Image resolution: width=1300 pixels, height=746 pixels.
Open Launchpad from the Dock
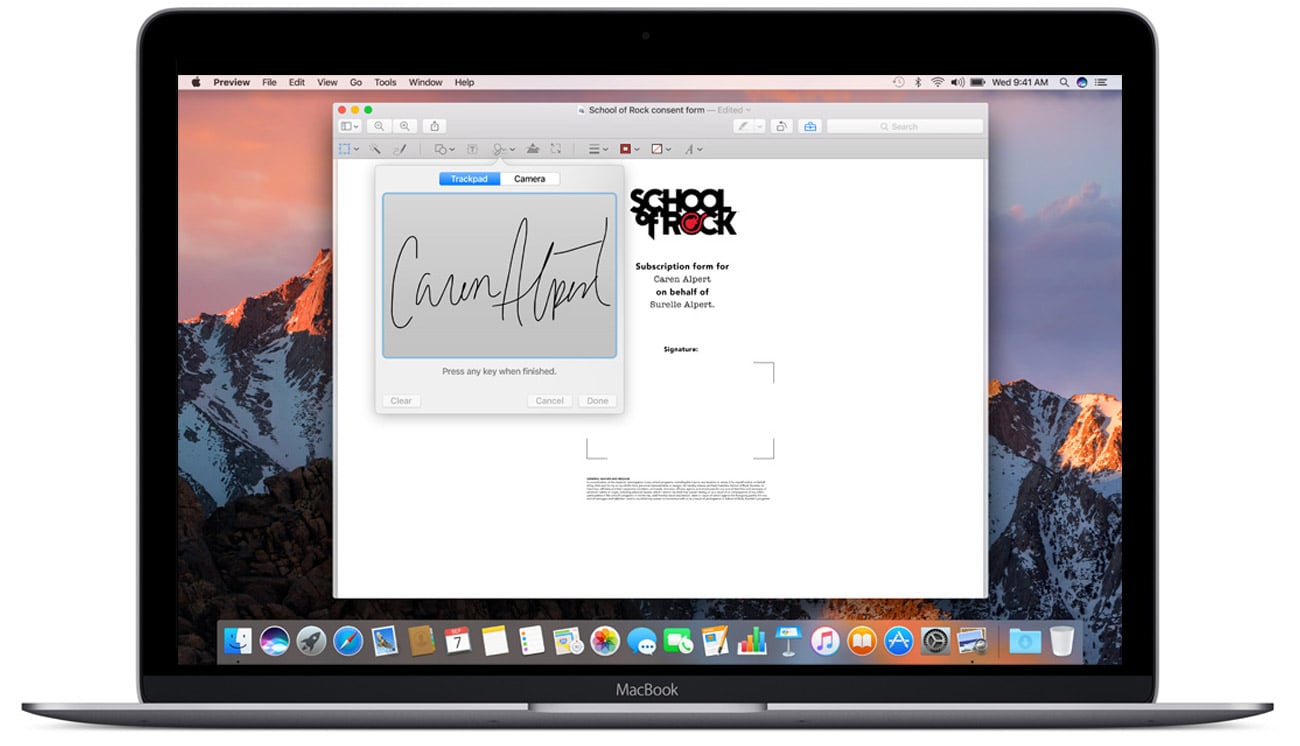[311, 641]
